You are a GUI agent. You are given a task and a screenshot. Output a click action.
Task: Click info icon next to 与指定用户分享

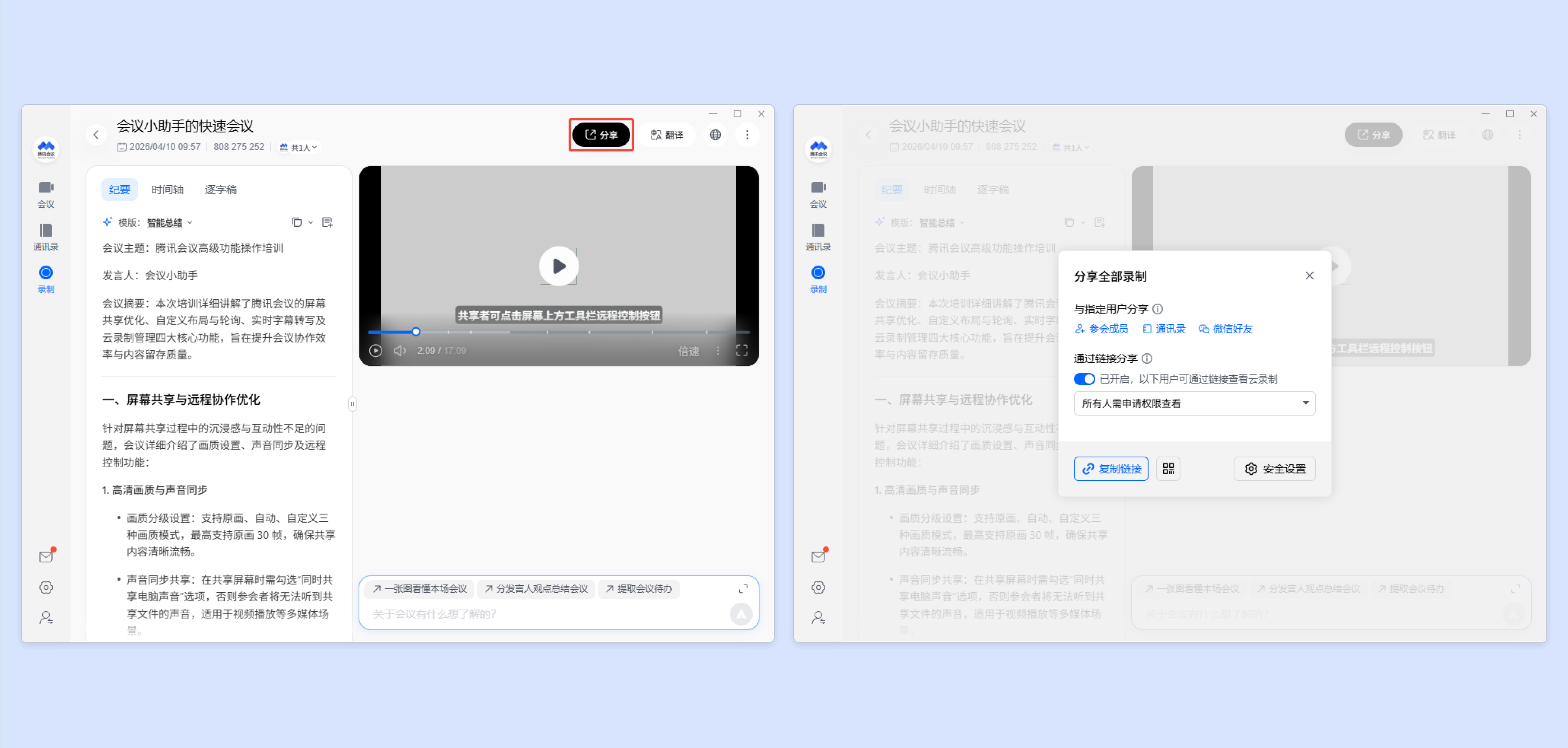(1157, 308)
